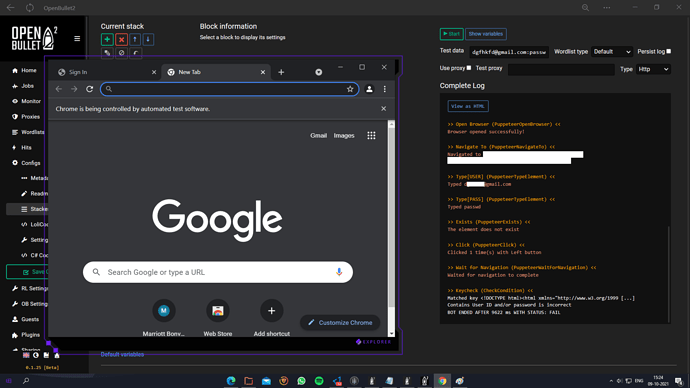This screenshot has height=388, width=690.
Task: Click Show variables button
Action: [x=485, y=34]
